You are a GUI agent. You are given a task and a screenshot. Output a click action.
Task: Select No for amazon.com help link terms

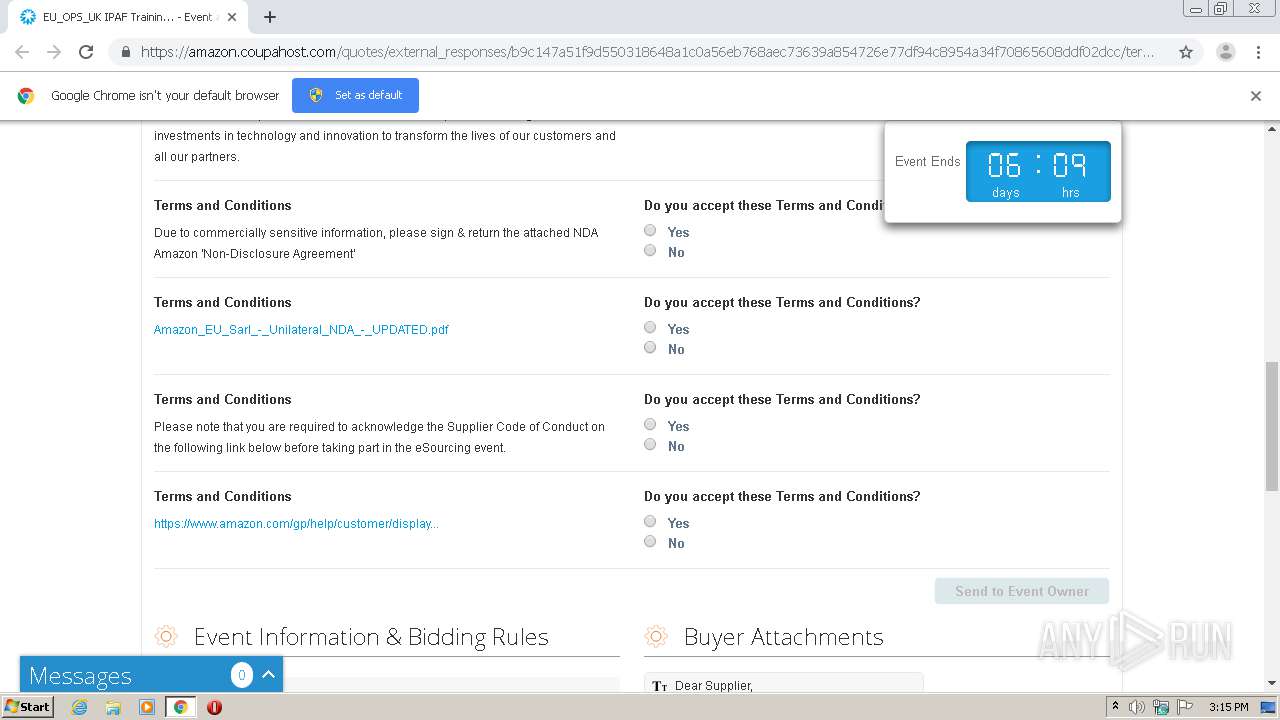click(x=650, y=542)
